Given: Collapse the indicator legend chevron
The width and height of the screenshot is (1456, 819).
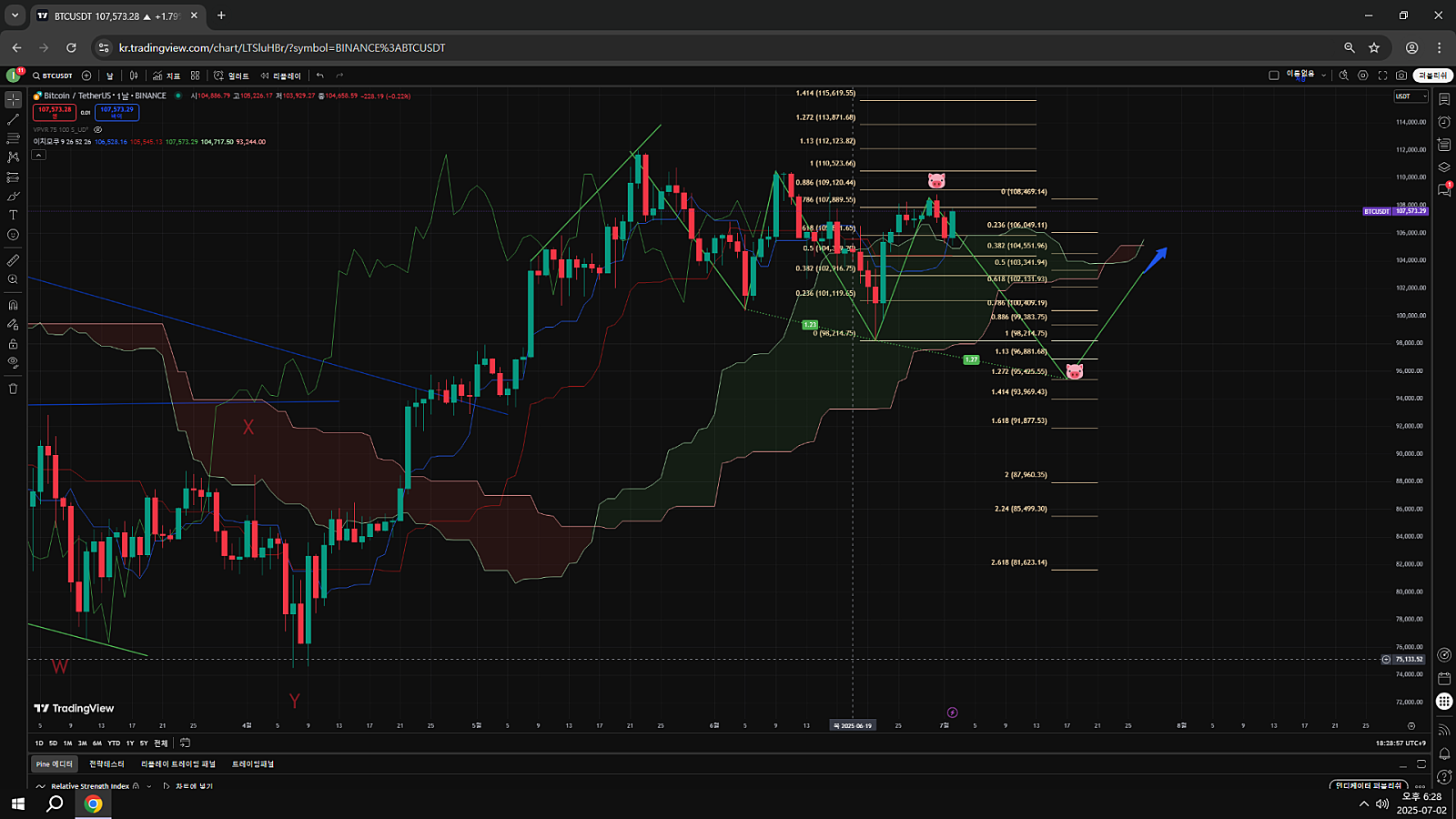Looking at the screenshot, I should [x=38, y=155].
